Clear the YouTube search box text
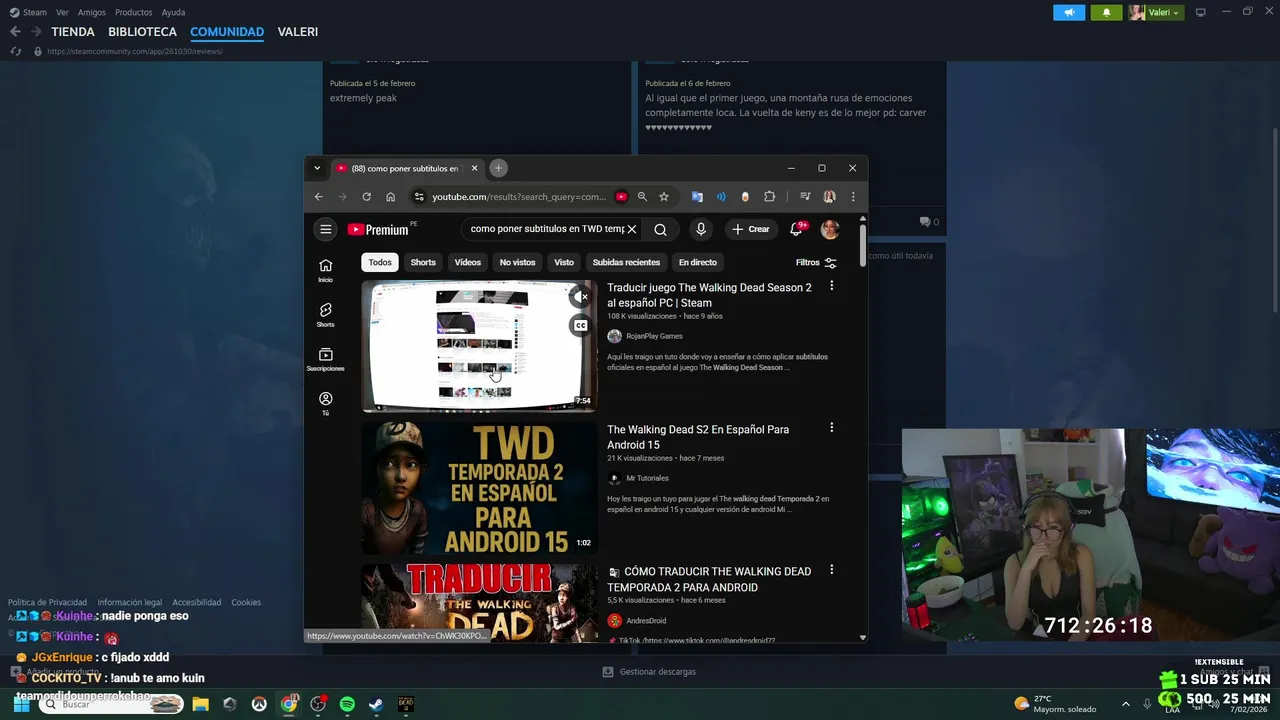This screenshot has width=1280, height=720. click(631, 229)
